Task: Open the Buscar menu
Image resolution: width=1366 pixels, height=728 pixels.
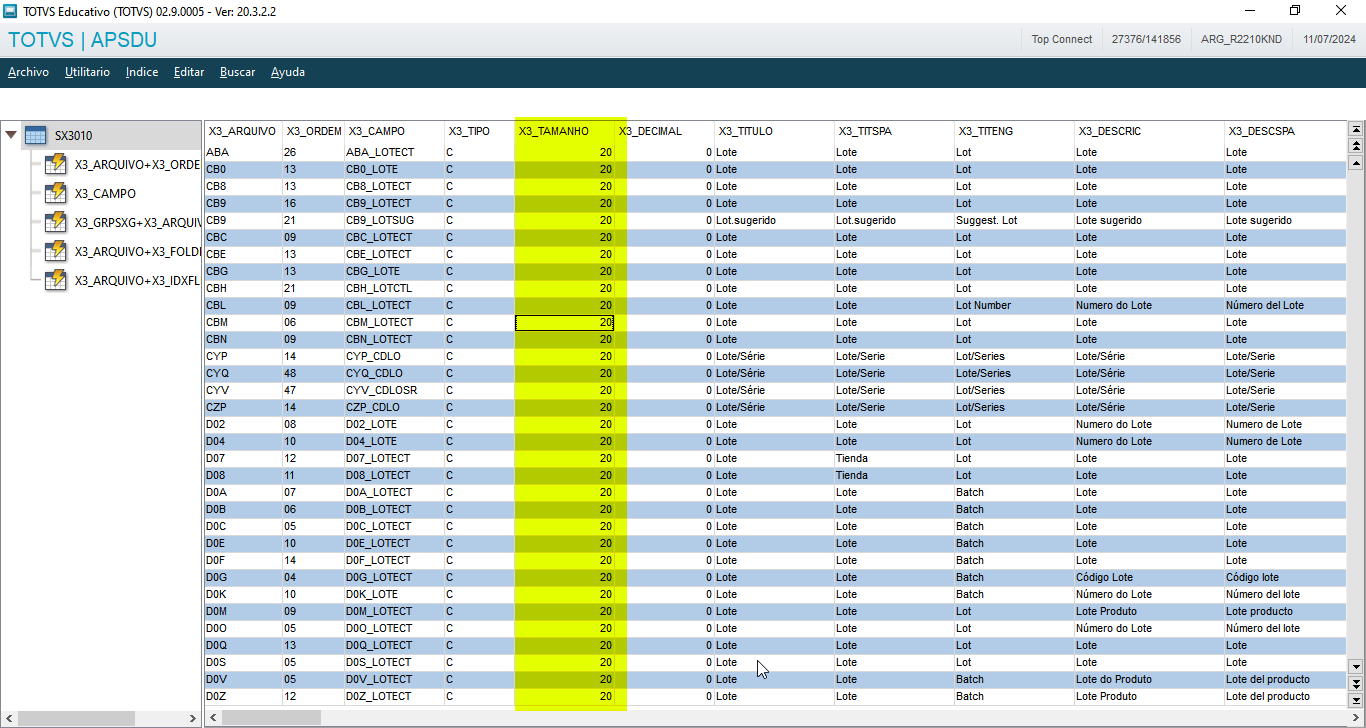Action: pos(238,72)
